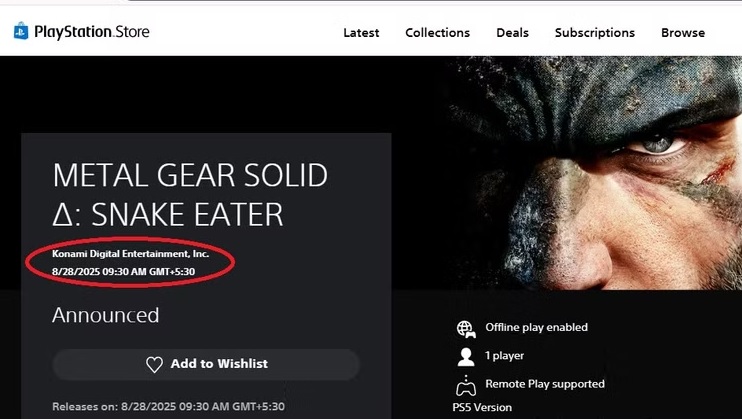Click the Remote Play controller icon
Viewport: 742px width, 419px height.
point(466,385)
